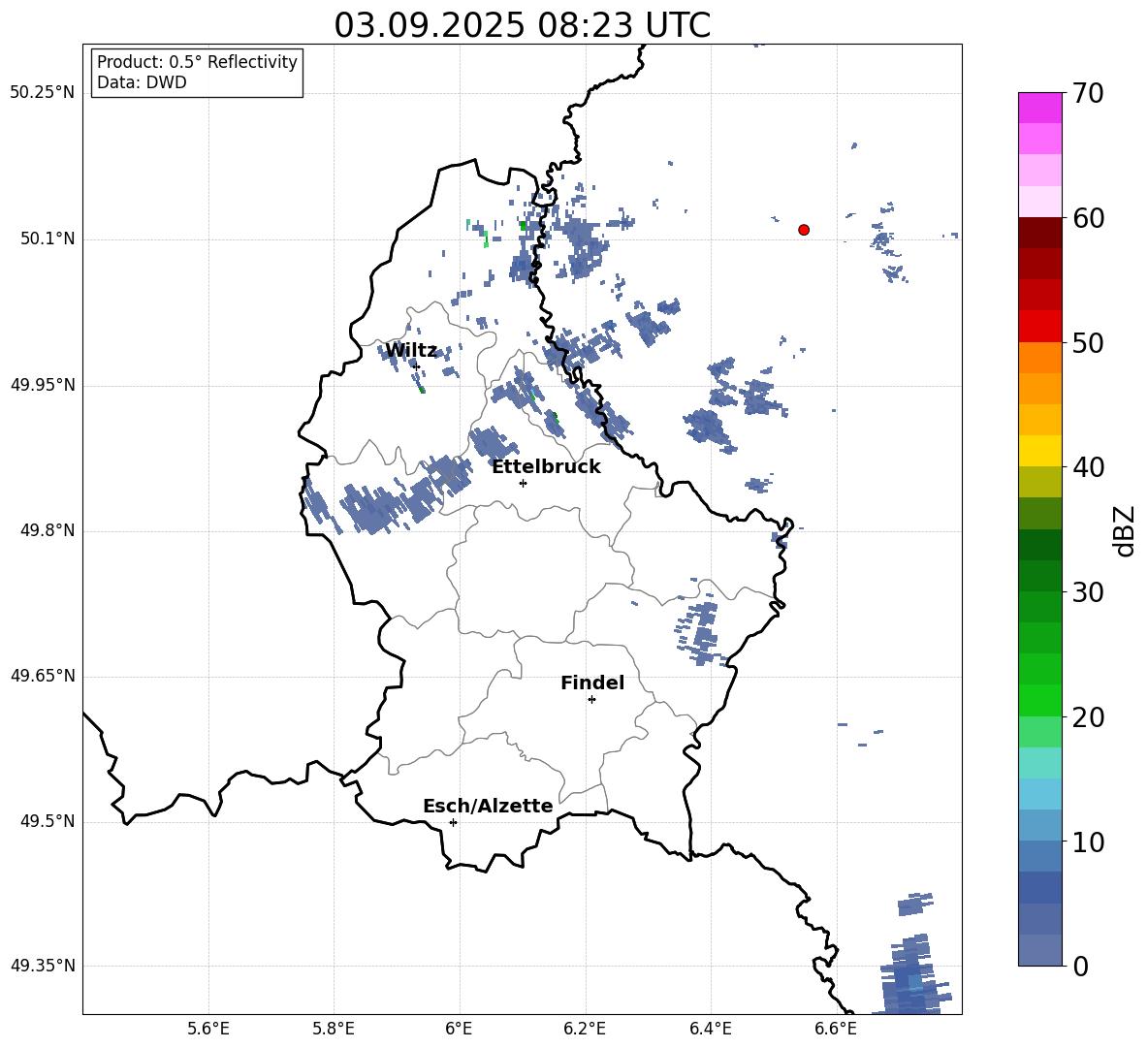Click the 0 tick label on colorbar
Image resolution: width=1148 pixels, height=1048 pixels.
[1080, 967]
